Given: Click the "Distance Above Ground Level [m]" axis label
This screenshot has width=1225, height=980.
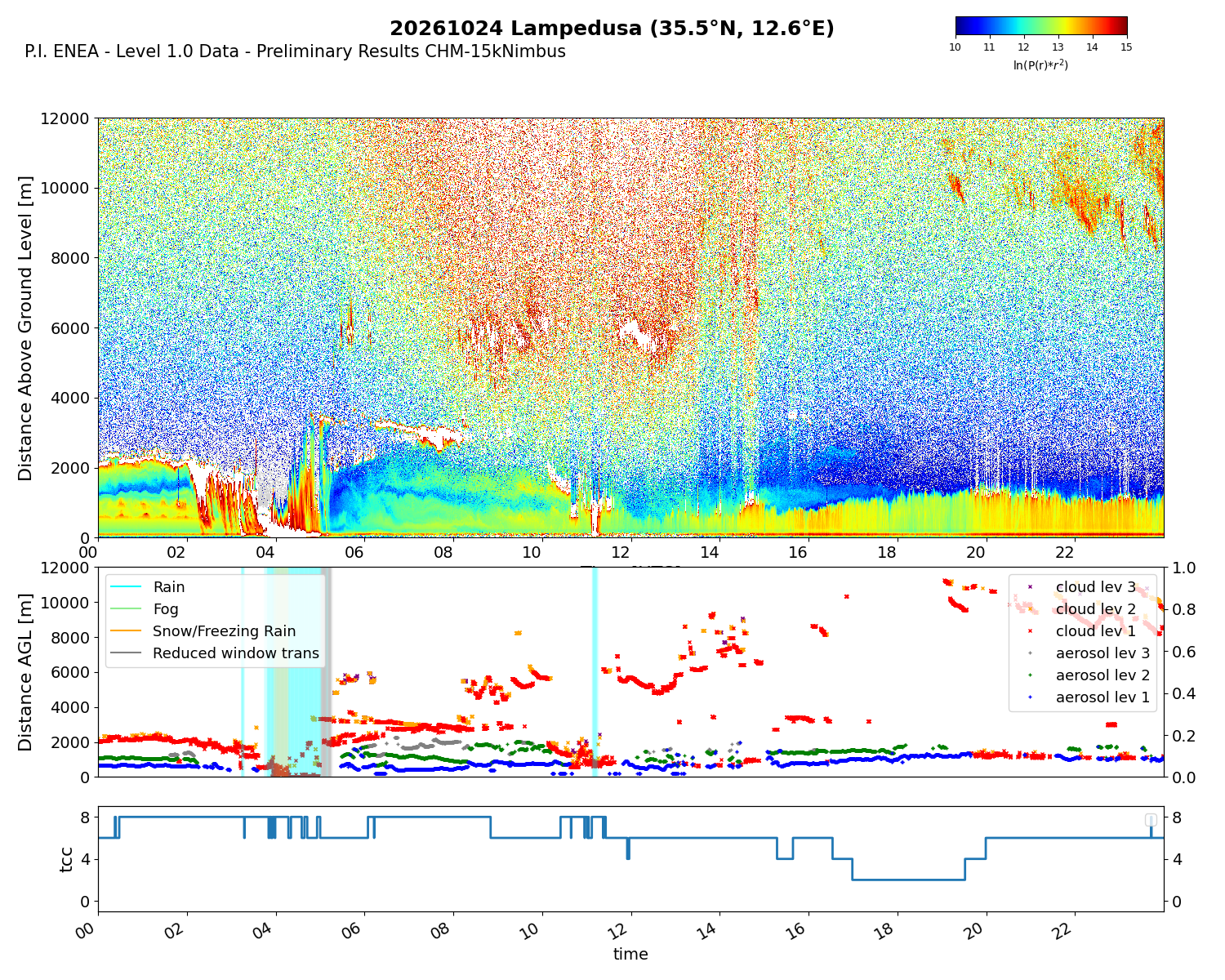Looking at the screenshot, I should coord(26,328).
